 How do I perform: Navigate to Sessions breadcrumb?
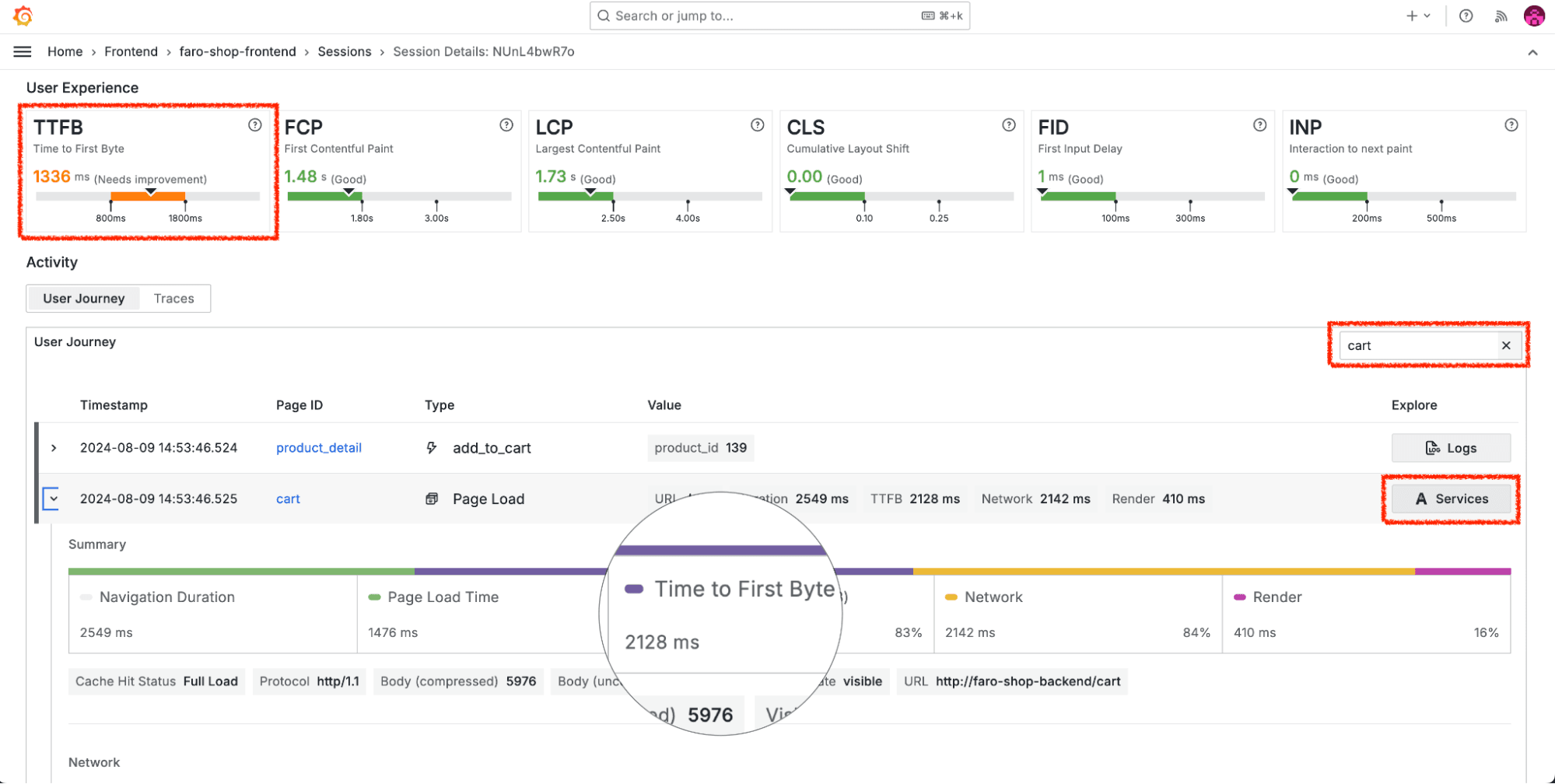click(x=345, y=51)
